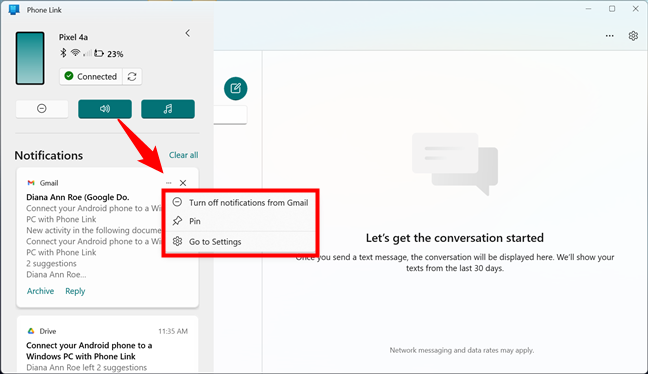Screen dimensions: 648x374
Task: Open the Gmail notification more options
Action: pos(169,183)
